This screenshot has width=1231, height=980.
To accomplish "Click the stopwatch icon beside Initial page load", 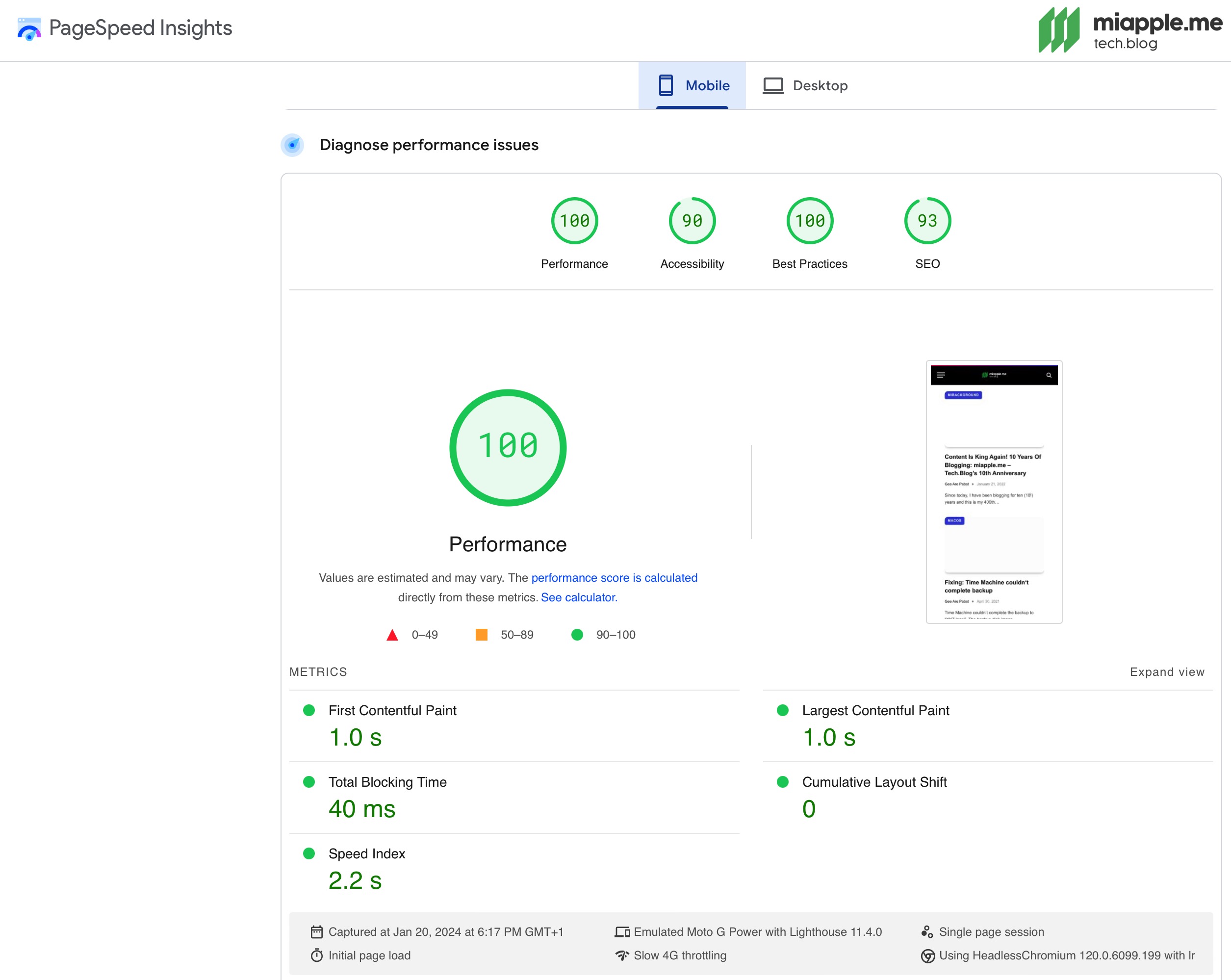I will pyautogui.click(x=316, y=955).
